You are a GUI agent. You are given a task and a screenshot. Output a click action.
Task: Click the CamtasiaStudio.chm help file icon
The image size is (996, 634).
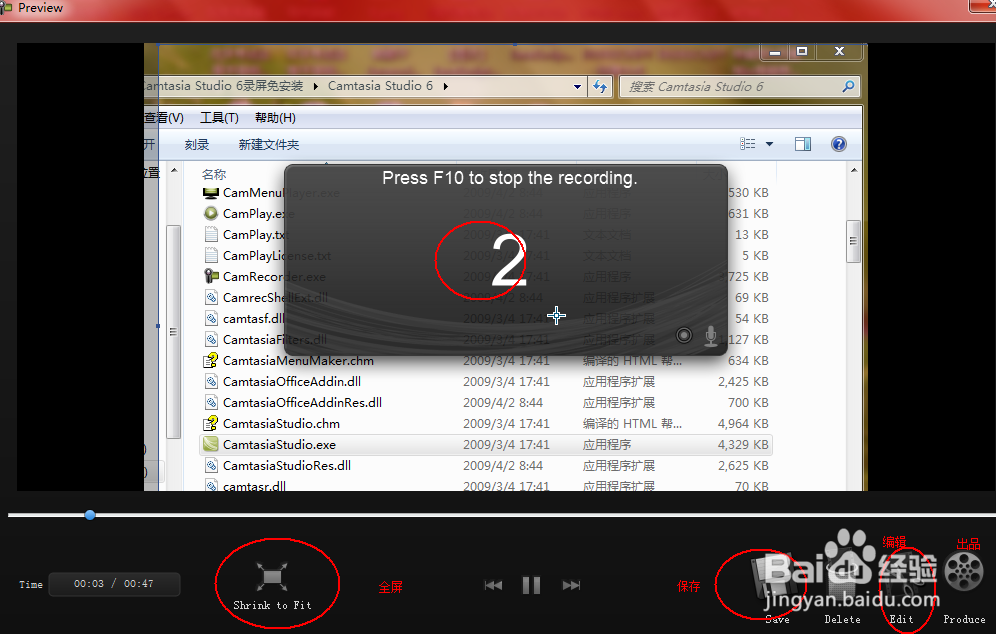pos(211,423)
